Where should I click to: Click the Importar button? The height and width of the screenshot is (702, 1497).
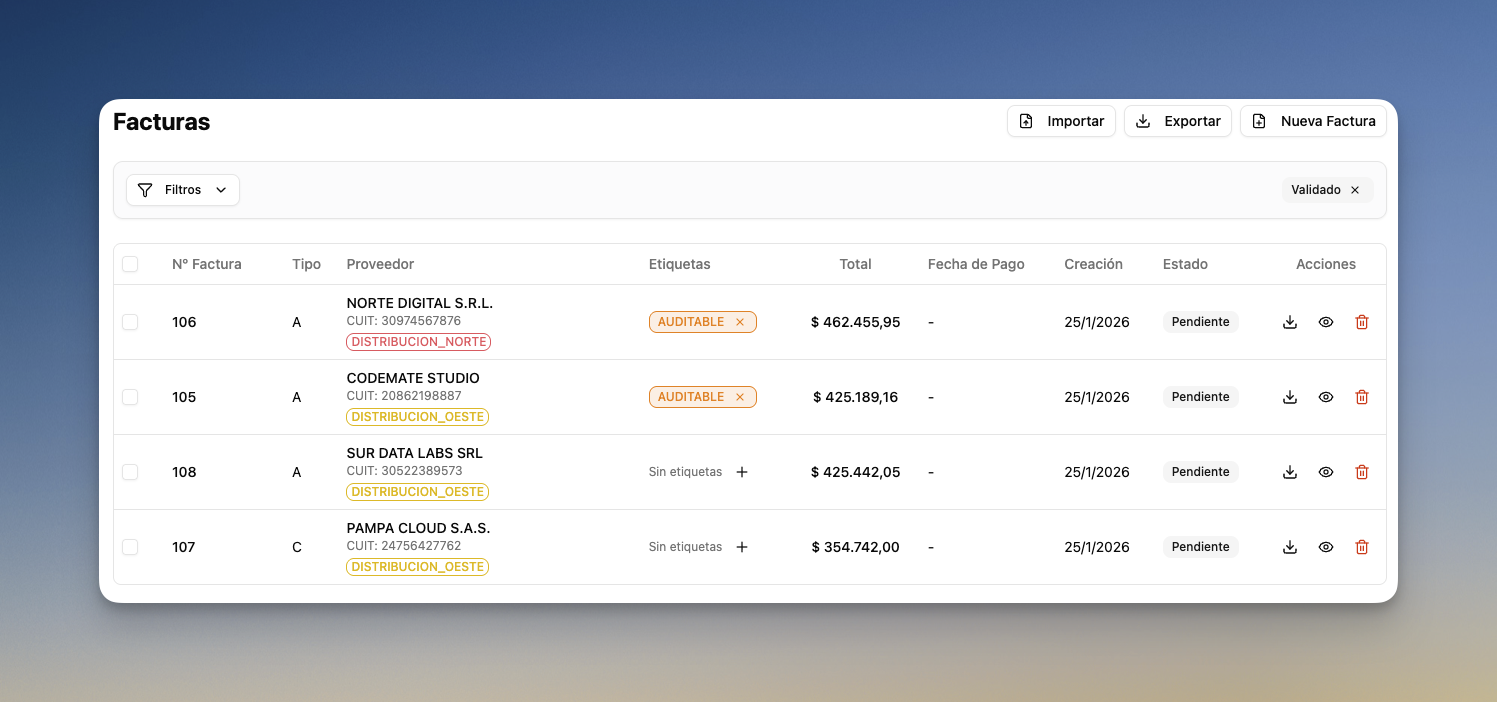point(1061,121)
